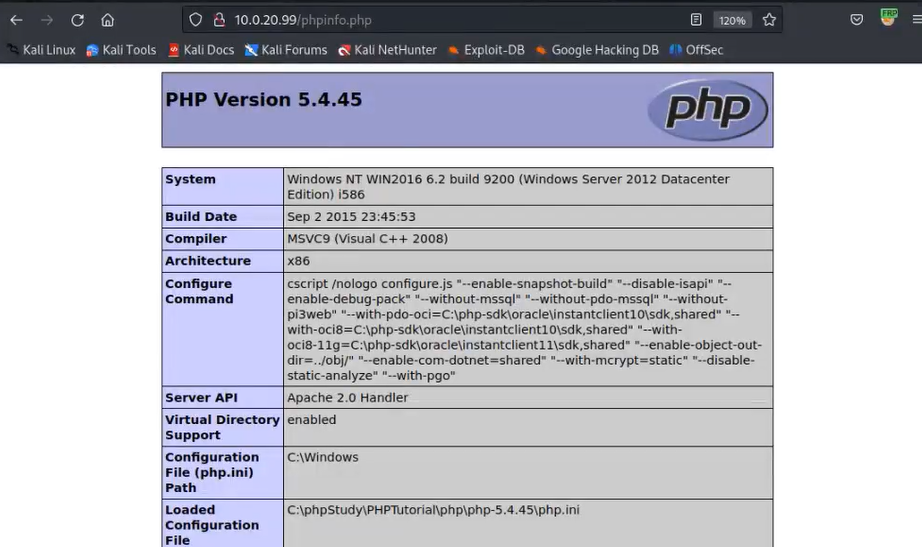Open the tracking protection shield icon
The image size is (922, 547).
(x=196, y=20)
